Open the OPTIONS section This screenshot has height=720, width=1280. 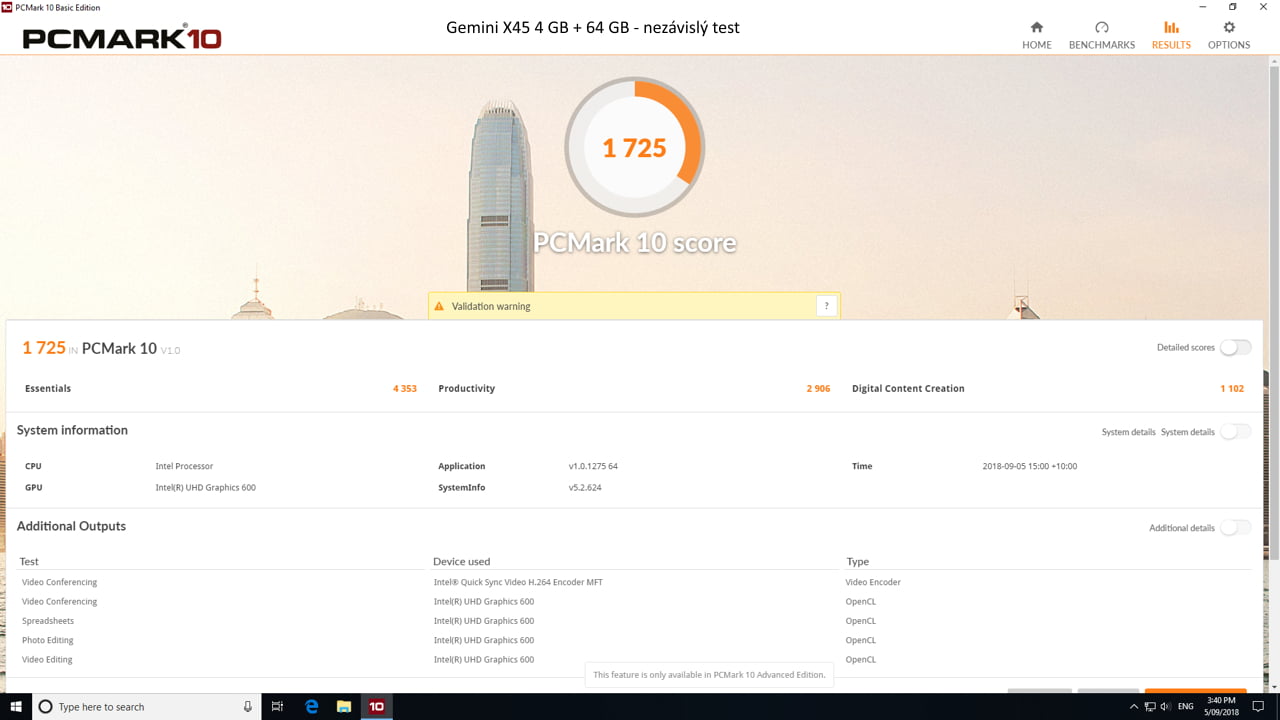[1229, 35]
